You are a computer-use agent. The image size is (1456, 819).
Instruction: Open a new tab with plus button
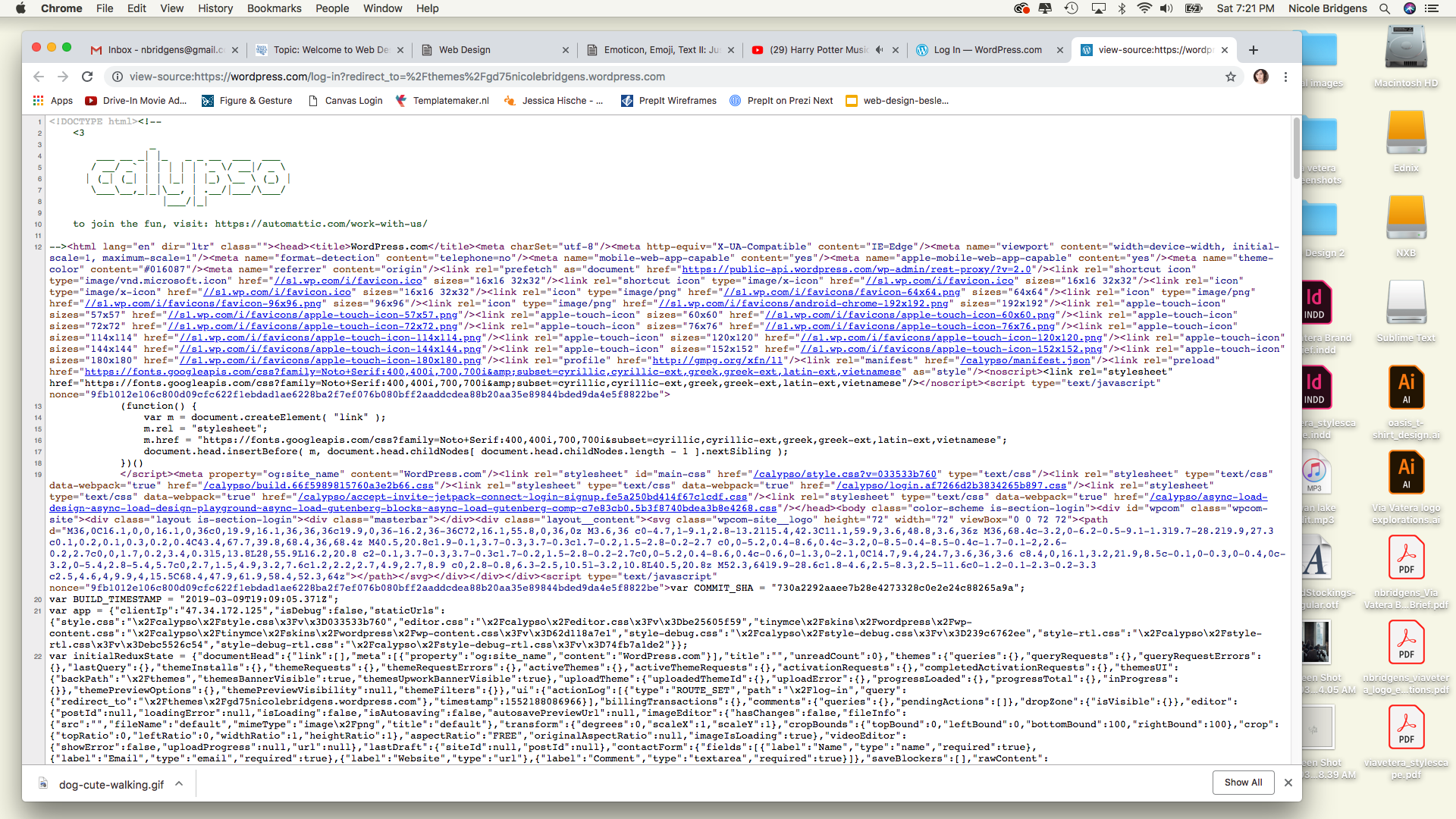[1254, 50]
